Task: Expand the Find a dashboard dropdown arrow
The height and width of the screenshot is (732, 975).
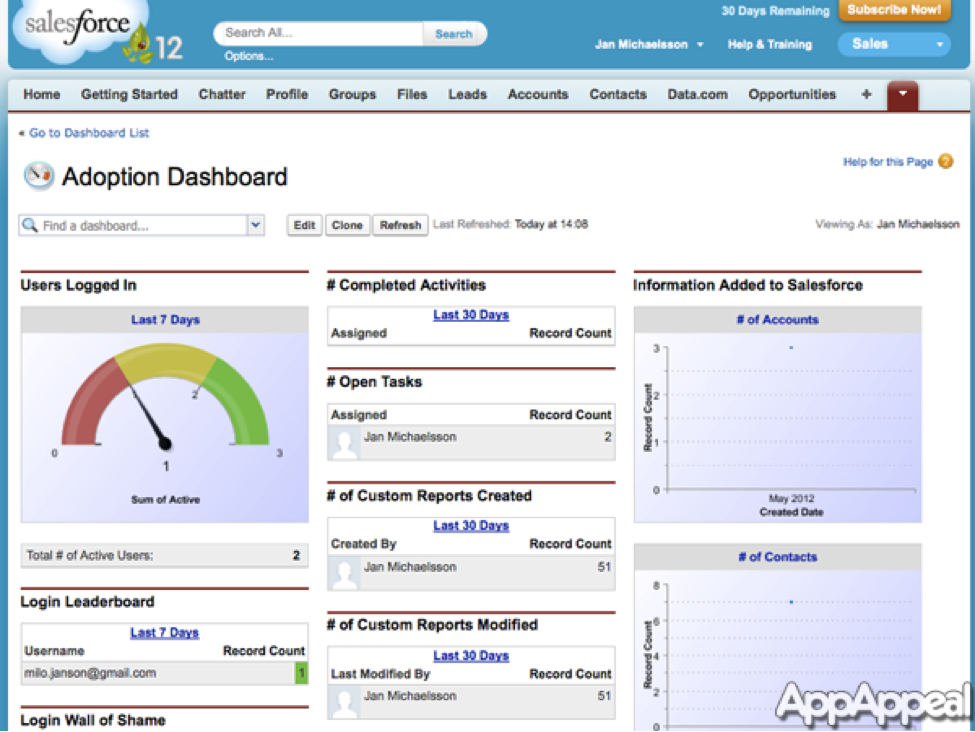Action: (256, 225)
